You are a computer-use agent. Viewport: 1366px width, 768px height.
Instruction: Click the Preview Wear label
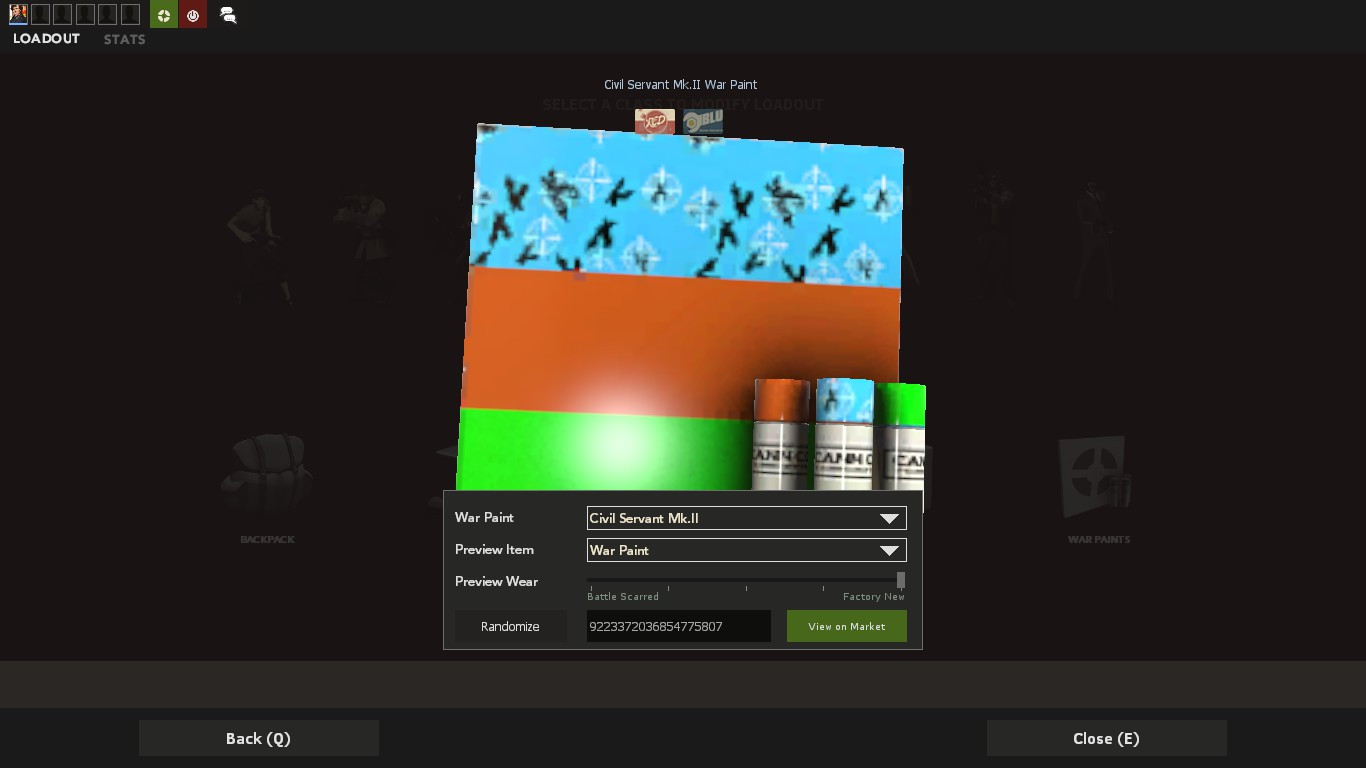point(496,581)
